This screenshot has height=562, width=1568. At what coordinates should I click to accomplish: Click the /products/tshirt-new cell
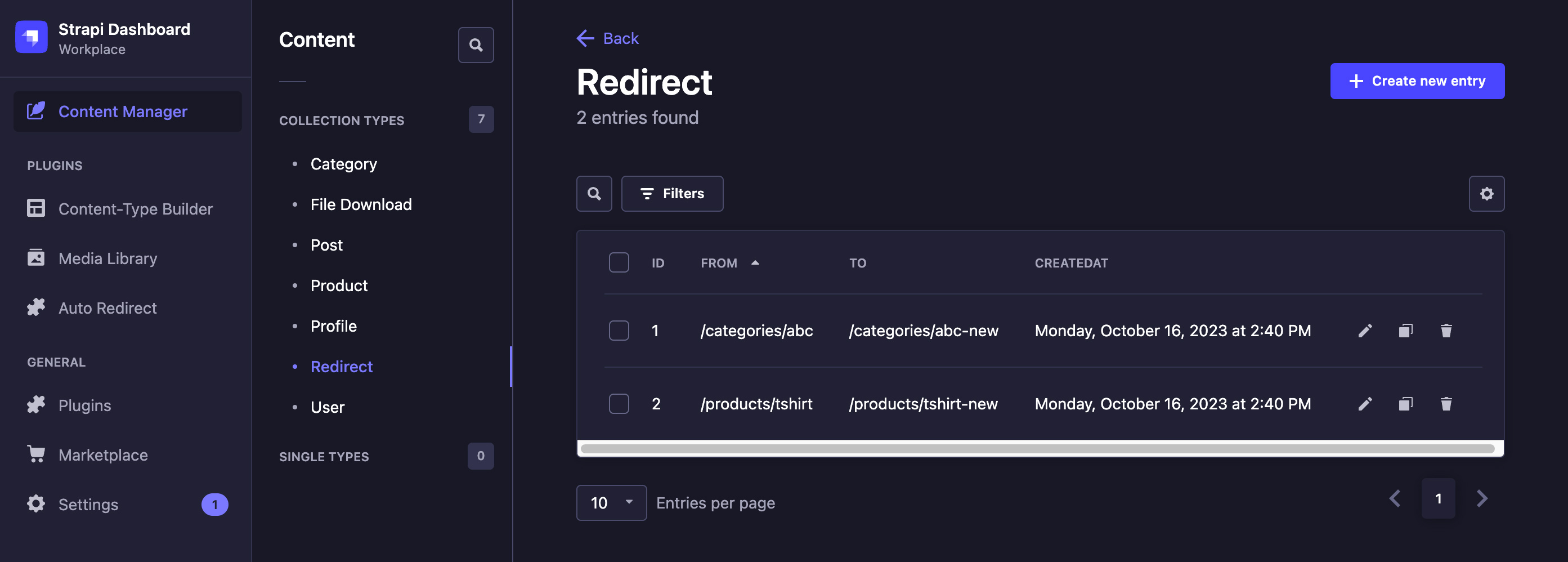click(x=924, y=404)
